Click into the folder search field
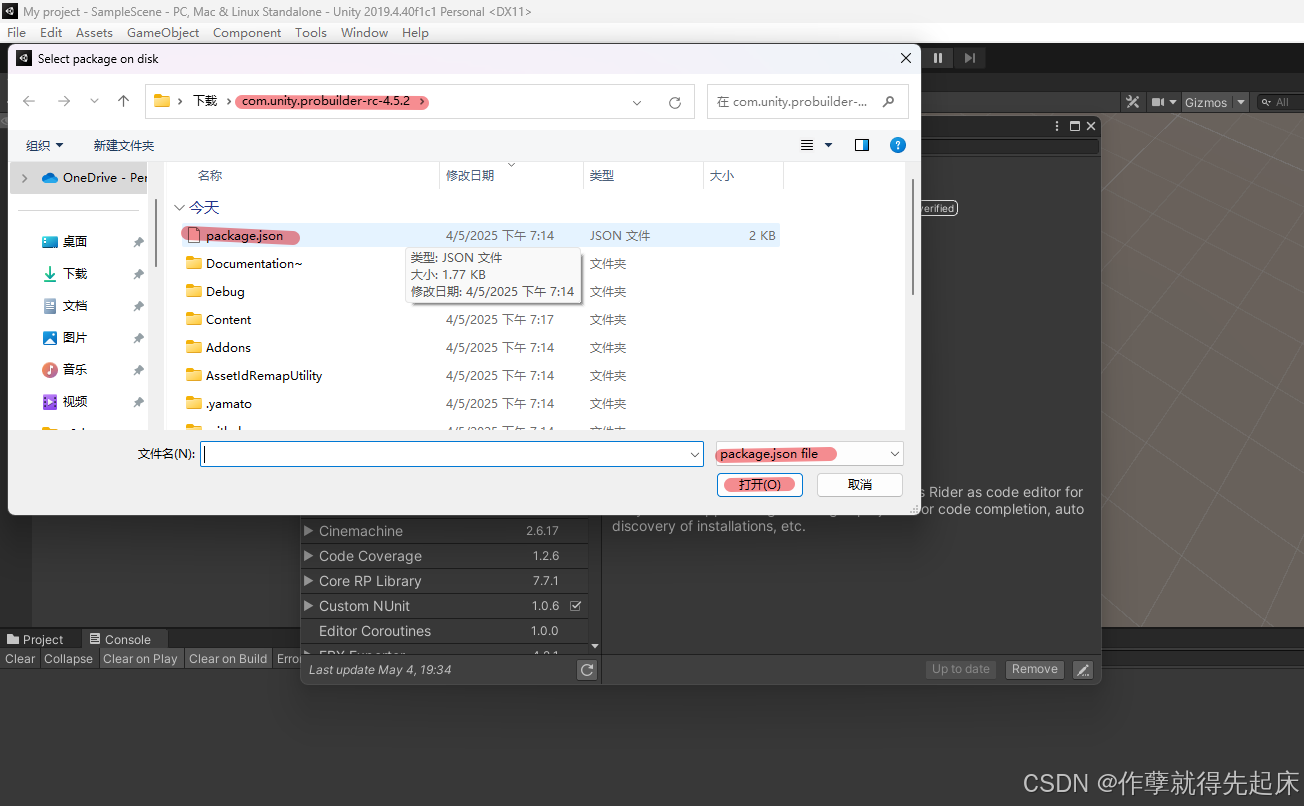Image resolution: width=1304 pixels, height=806 pixels. click(807, 101)
